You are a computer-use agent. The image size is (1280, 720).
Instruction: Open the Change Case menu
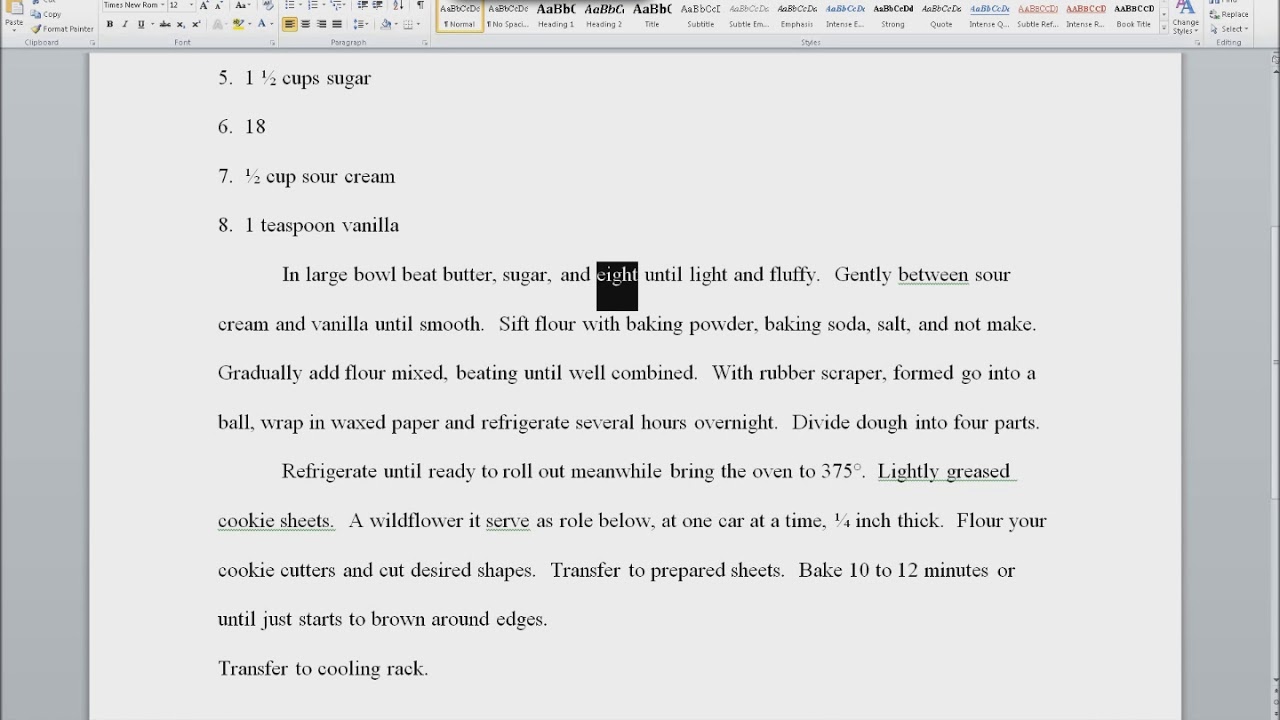[242, 5]
